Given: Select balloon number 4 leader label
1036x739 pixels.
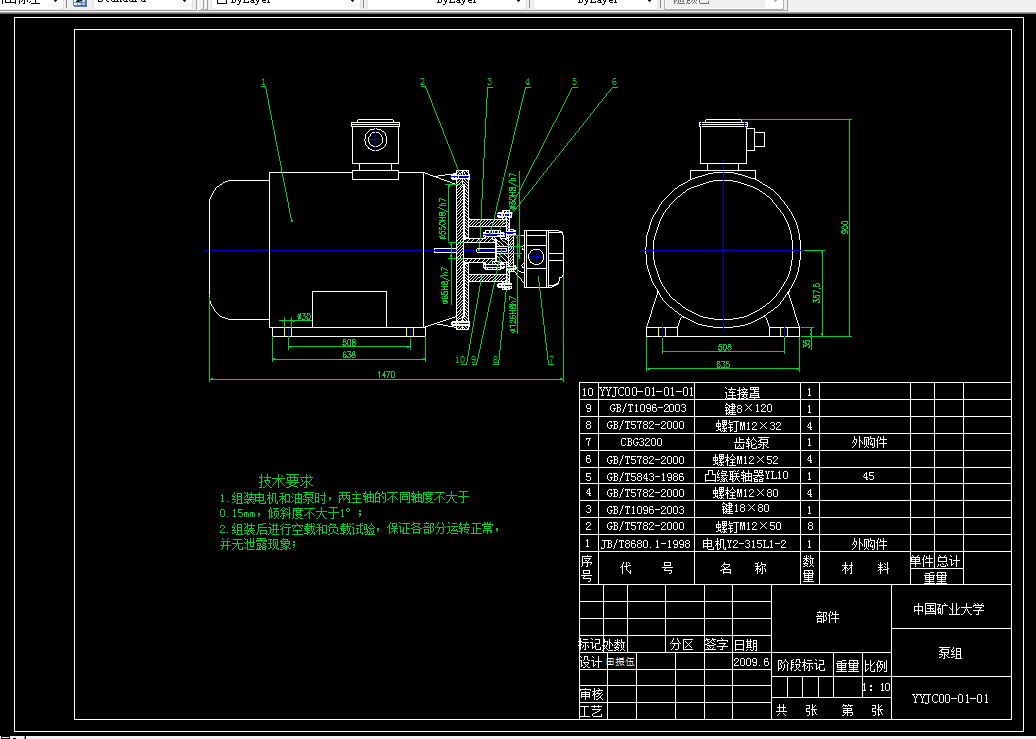Looking at the screenshot, I should [x=527, y=83].
